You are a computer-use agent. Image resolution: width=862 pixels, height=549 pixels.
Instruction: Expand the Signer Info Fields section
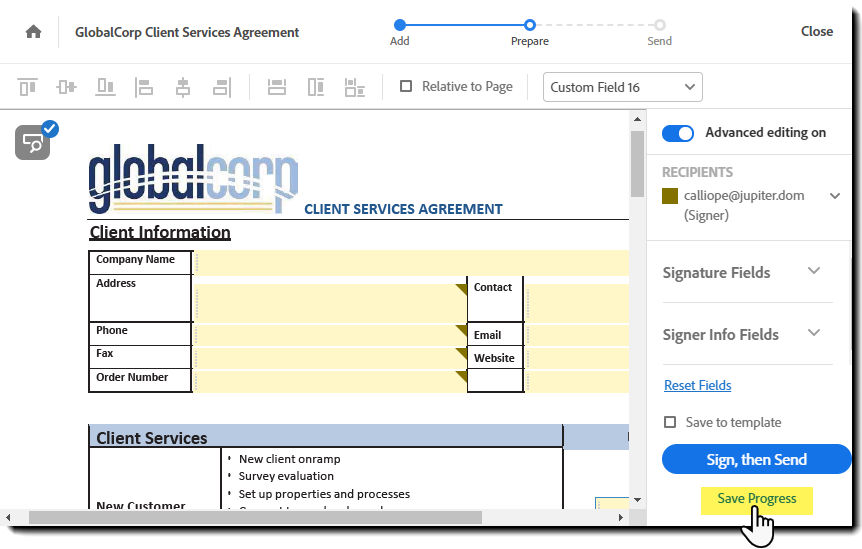[x=814, y=332]
